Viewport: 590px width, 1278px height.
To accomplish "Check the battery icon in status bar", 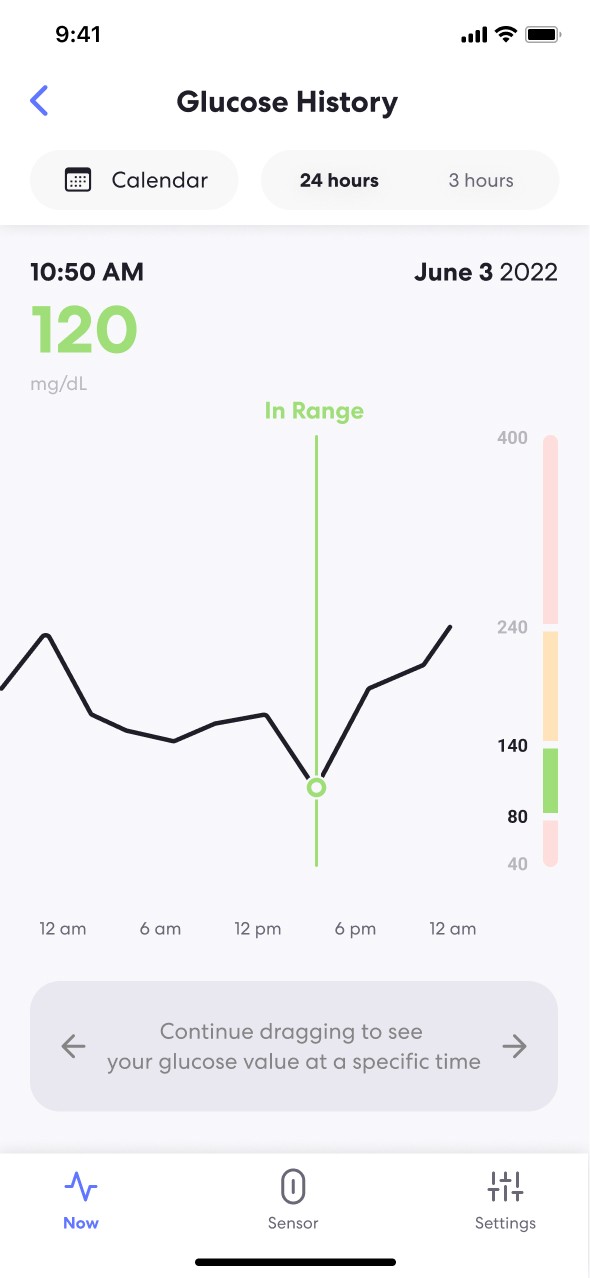I will click(544, 35).
